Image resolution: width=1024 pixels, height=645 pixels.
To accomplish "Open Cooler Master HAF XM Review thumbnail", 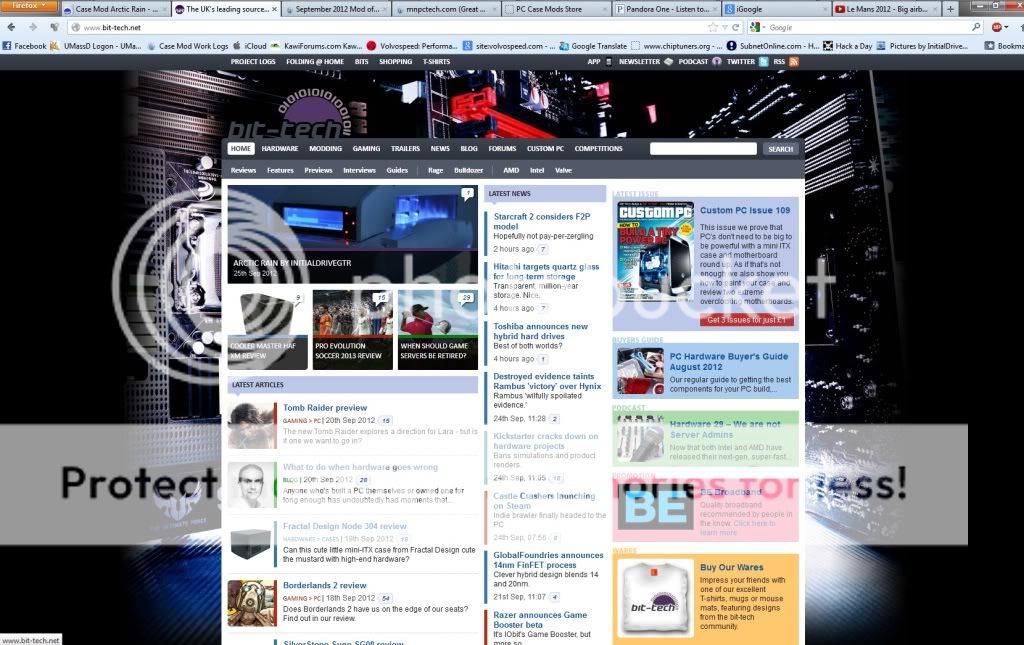I will coord(268,330).
